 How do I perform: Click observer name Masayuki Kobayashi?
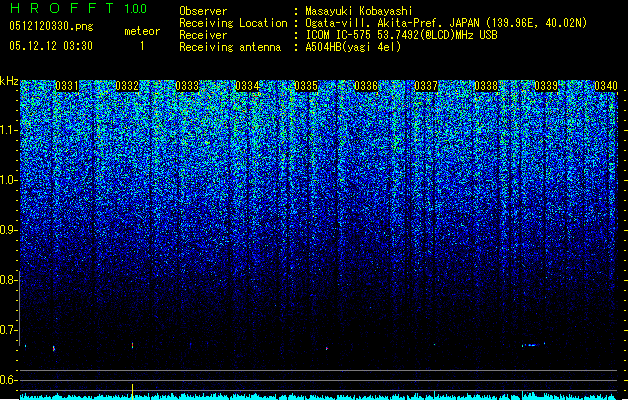point(359,11)
